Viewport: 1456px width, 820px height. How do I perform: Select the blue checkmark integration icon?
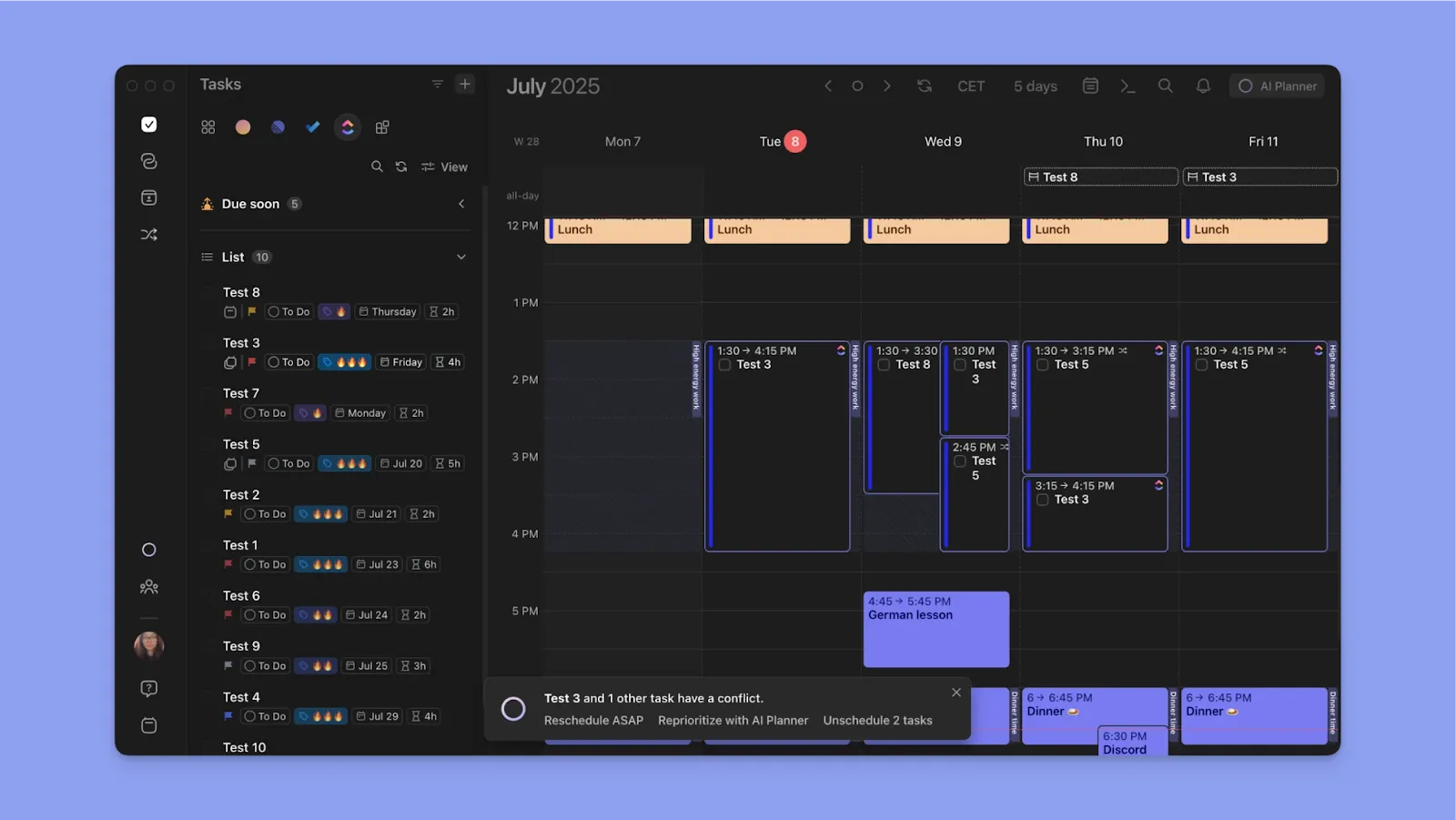click(313, 127)
